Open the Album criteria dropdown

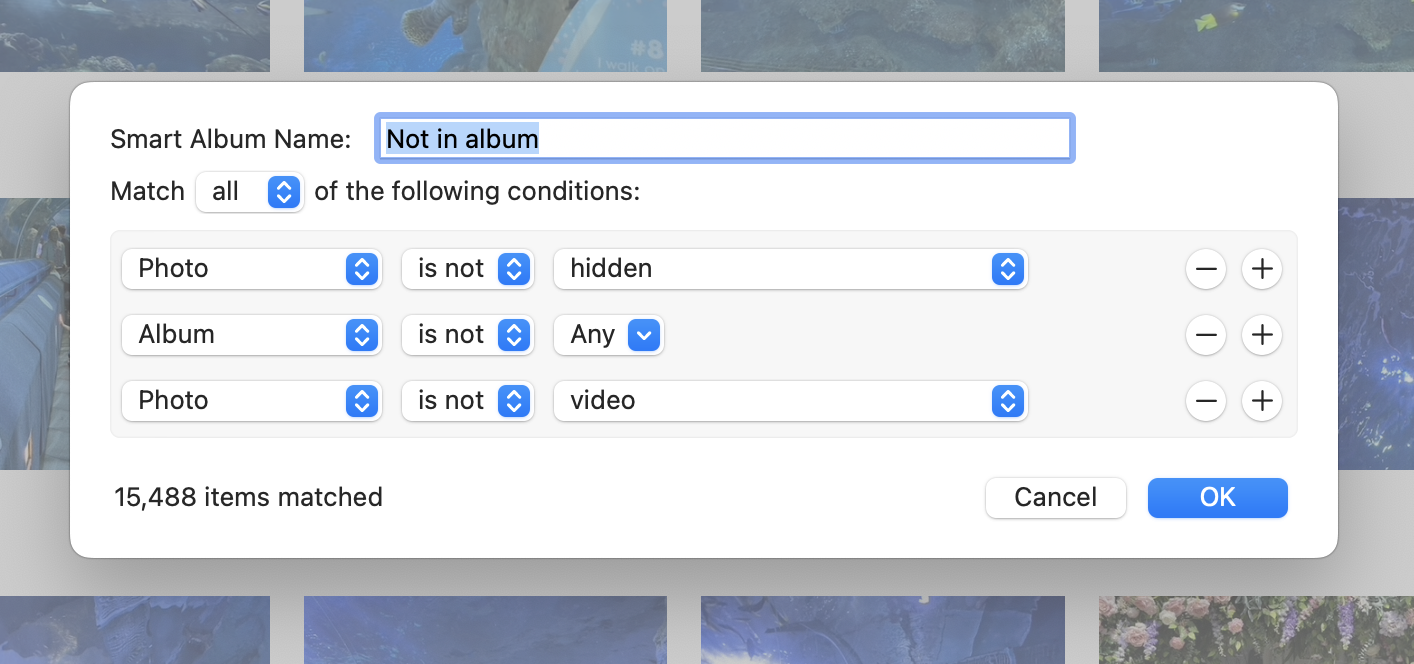point(251,335)
